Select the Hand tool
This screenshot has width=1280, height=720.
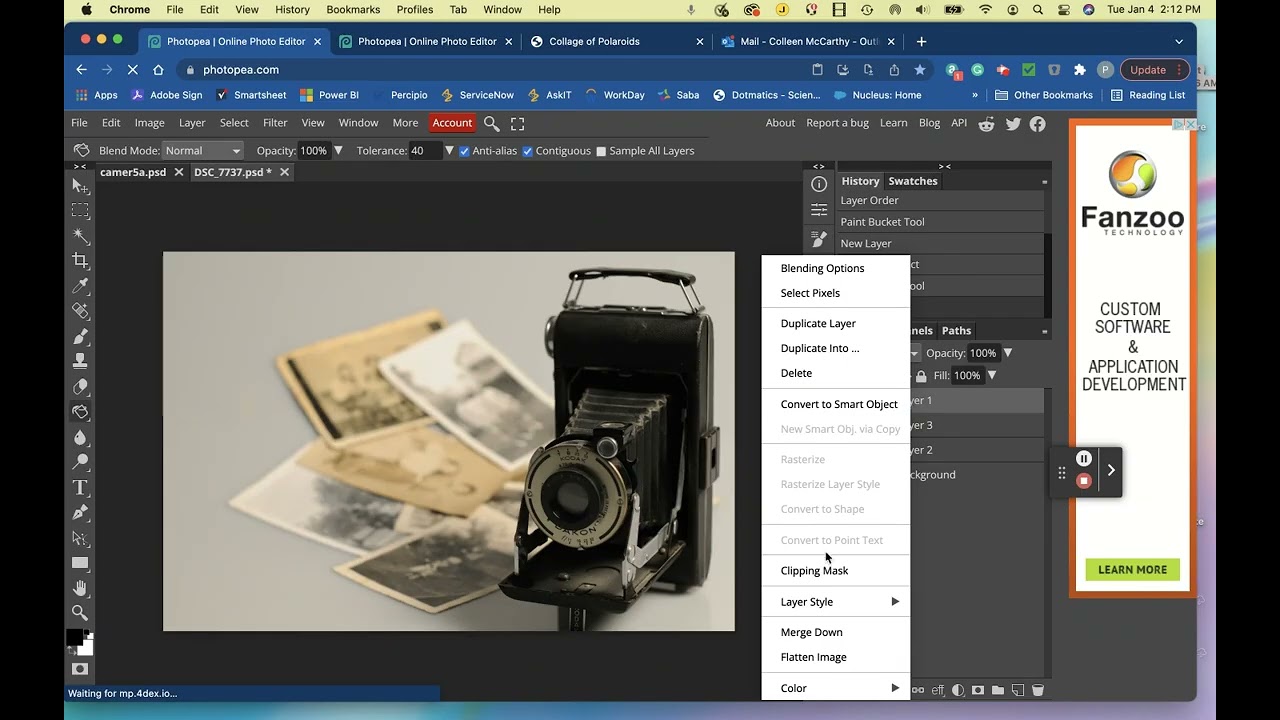coord(80,588)
